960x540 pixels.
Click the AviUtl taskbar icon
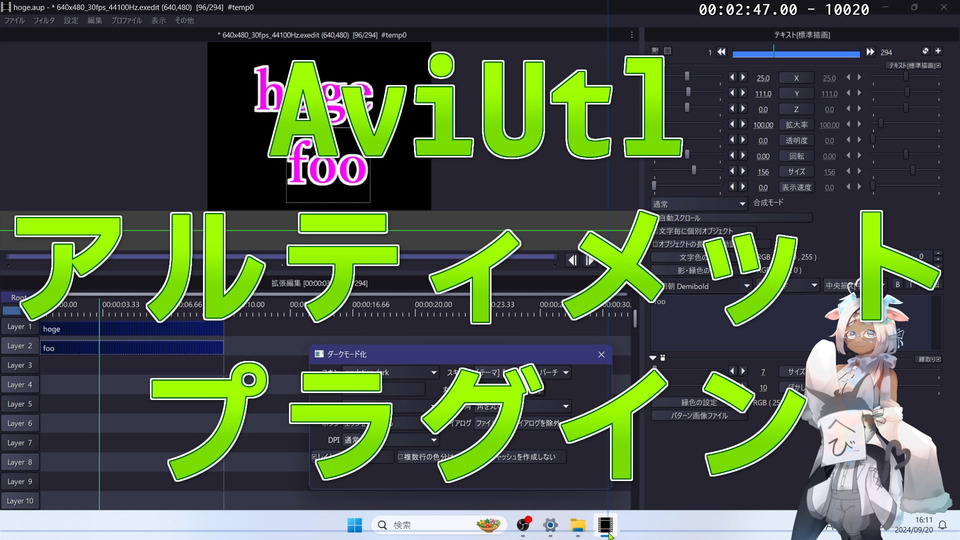(x=605, y=525)
